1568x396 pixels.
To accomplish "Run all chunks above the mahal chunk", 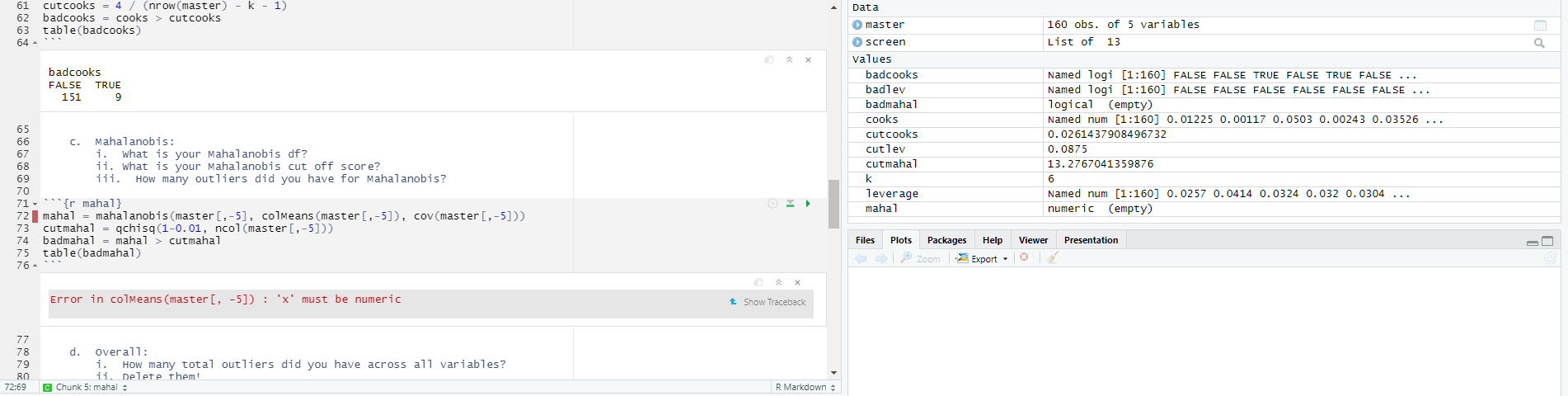I will (790, 204).
